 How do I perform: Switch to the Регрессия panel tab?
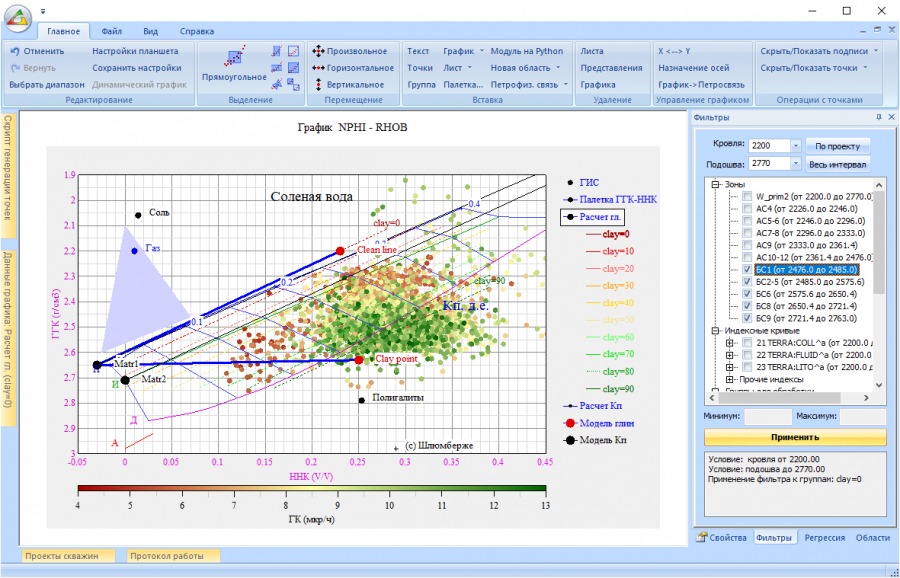click(x=824, y=538)
